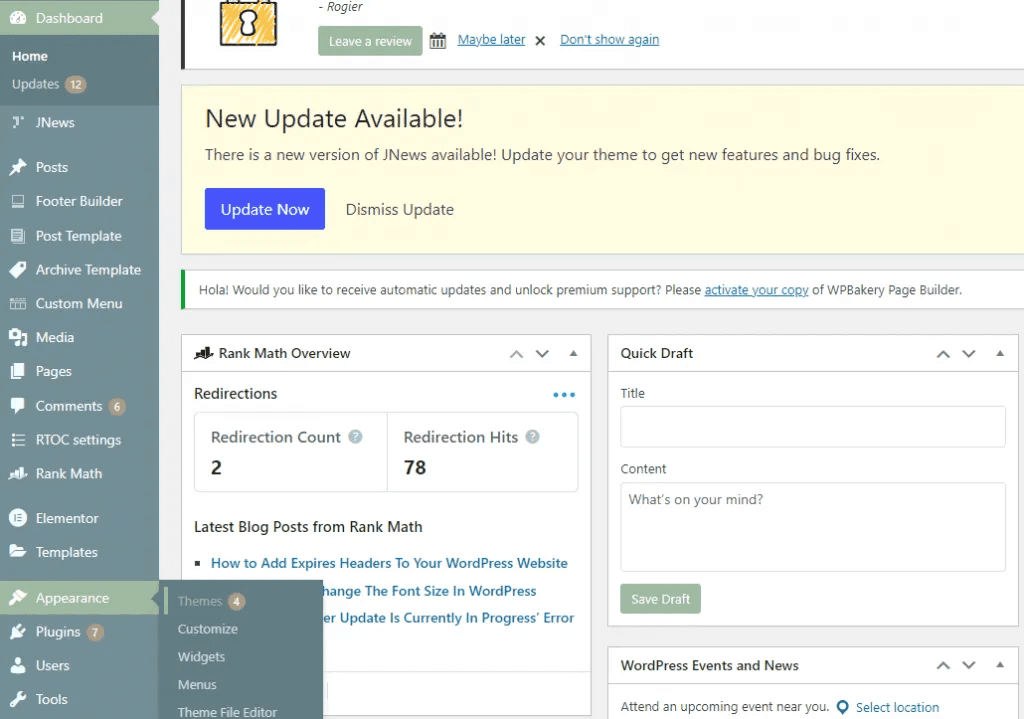The width and height of the screenshot is (1024, 719).
Task: Click the Don't show again link
Action: pos(609,39)
